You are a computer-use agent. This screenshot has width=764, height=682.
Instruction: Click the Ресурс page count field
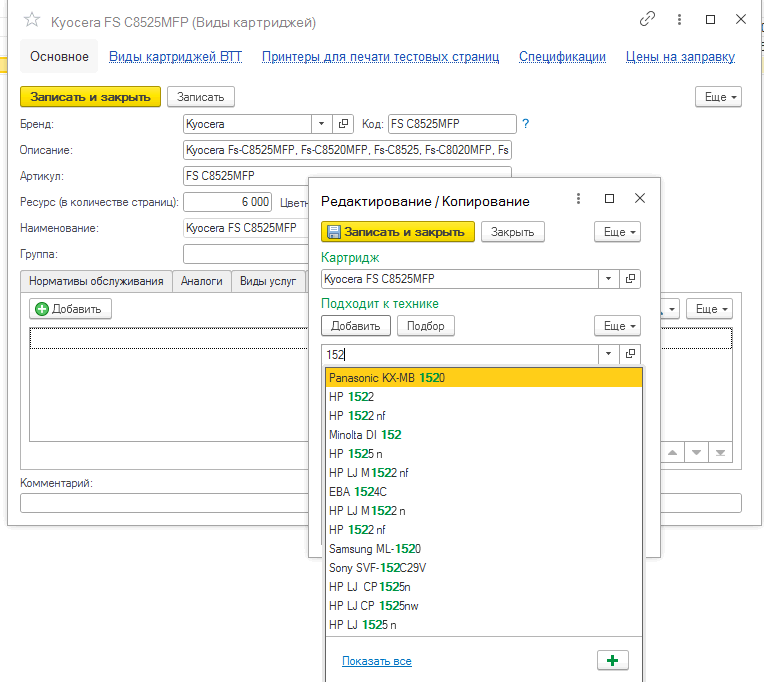click(227, 202)
